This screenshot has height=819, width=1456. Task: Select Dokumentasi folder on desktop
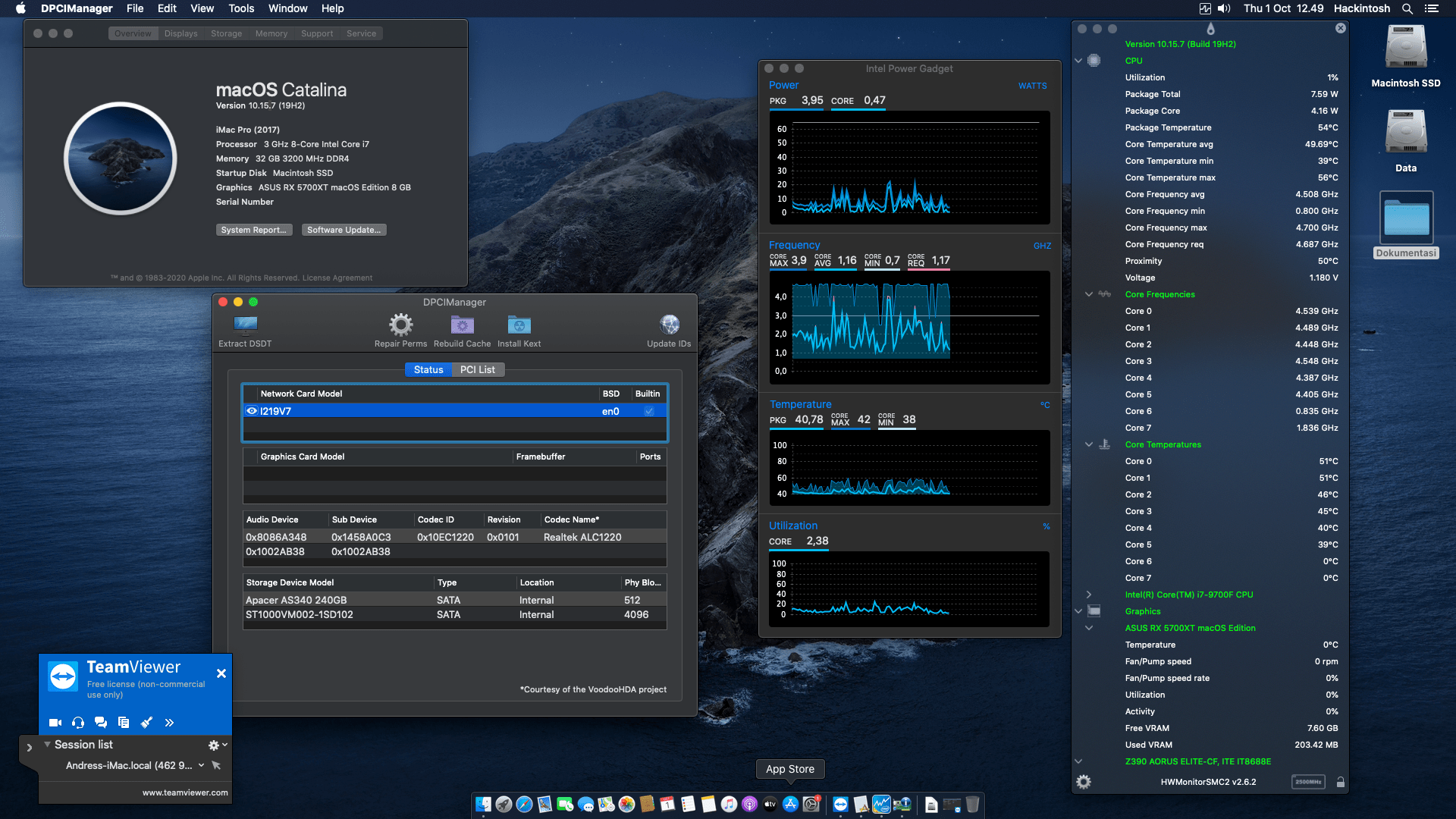pos(1406,225)
